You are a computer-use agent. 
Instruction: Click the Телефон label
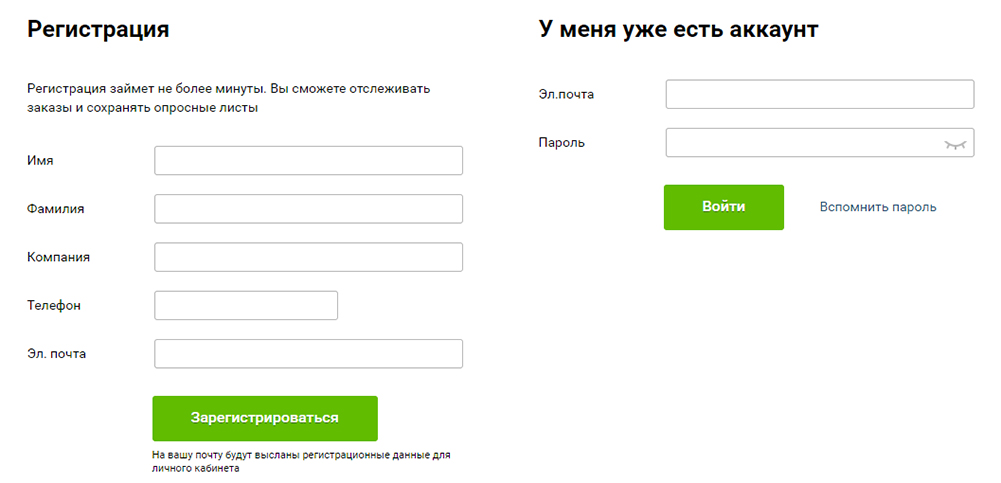pos(54,305)
